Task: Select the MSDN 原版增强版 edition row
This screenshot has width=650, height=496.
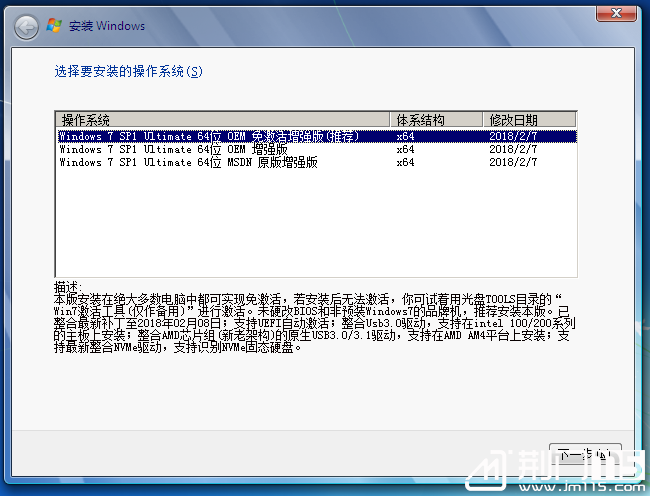Action: (x=316, y=162)
